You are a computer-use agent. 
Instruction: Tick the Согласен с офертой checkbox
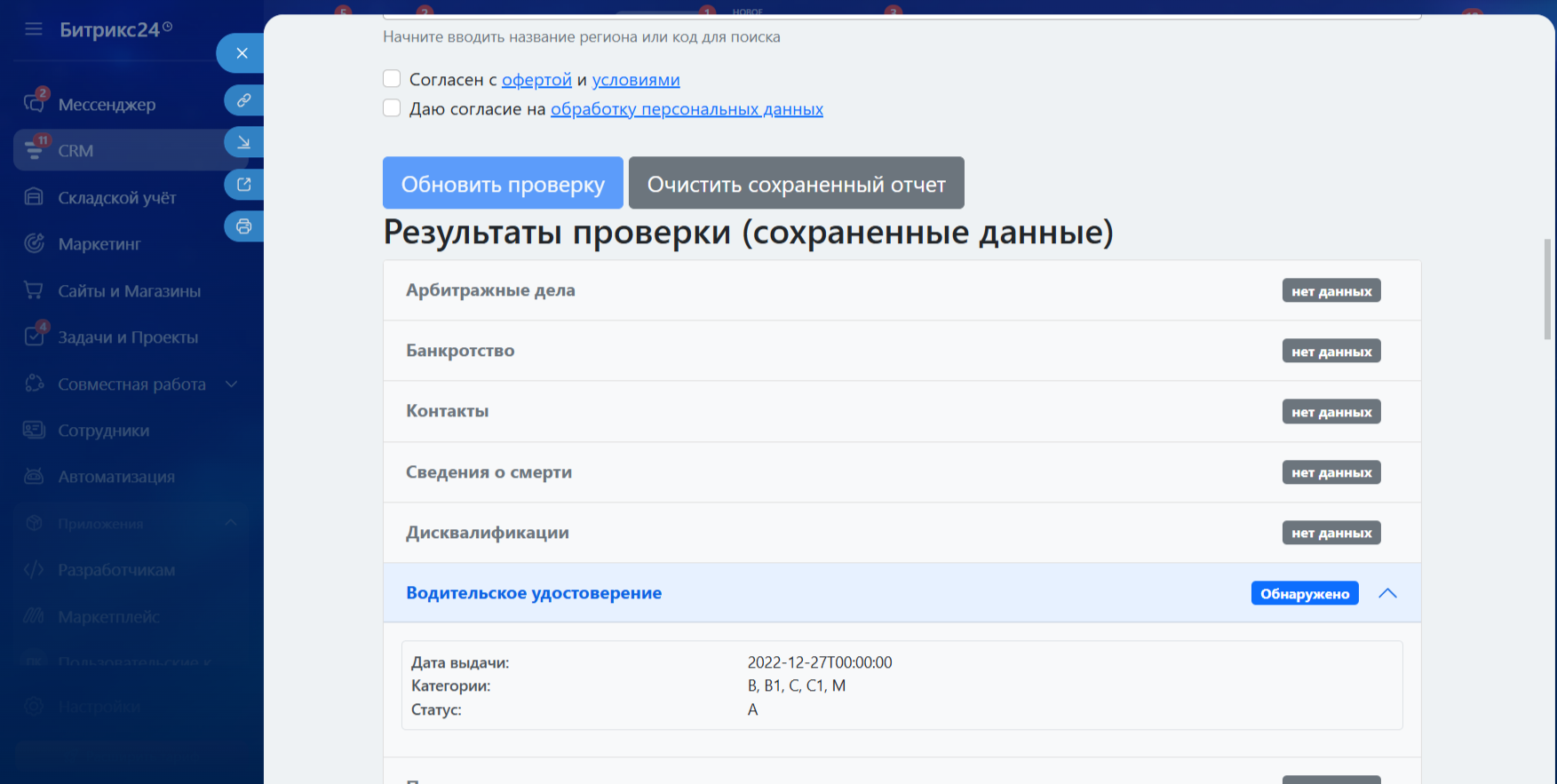click(x=392, y=79)
